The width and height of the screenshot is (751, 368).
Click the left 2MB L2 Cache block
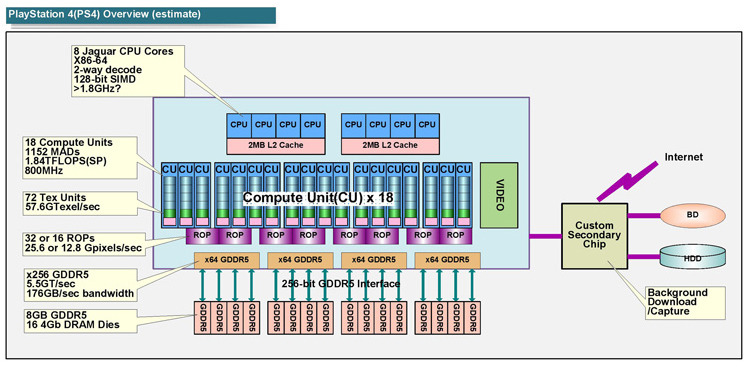275,145
